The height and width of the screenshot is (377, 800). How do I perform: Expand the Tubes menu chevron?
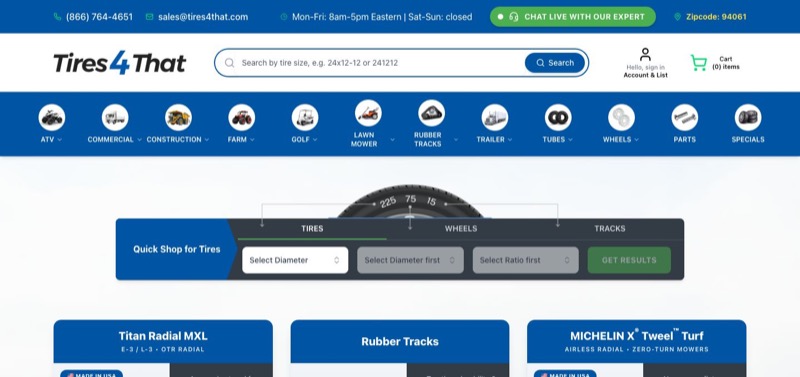570,140
